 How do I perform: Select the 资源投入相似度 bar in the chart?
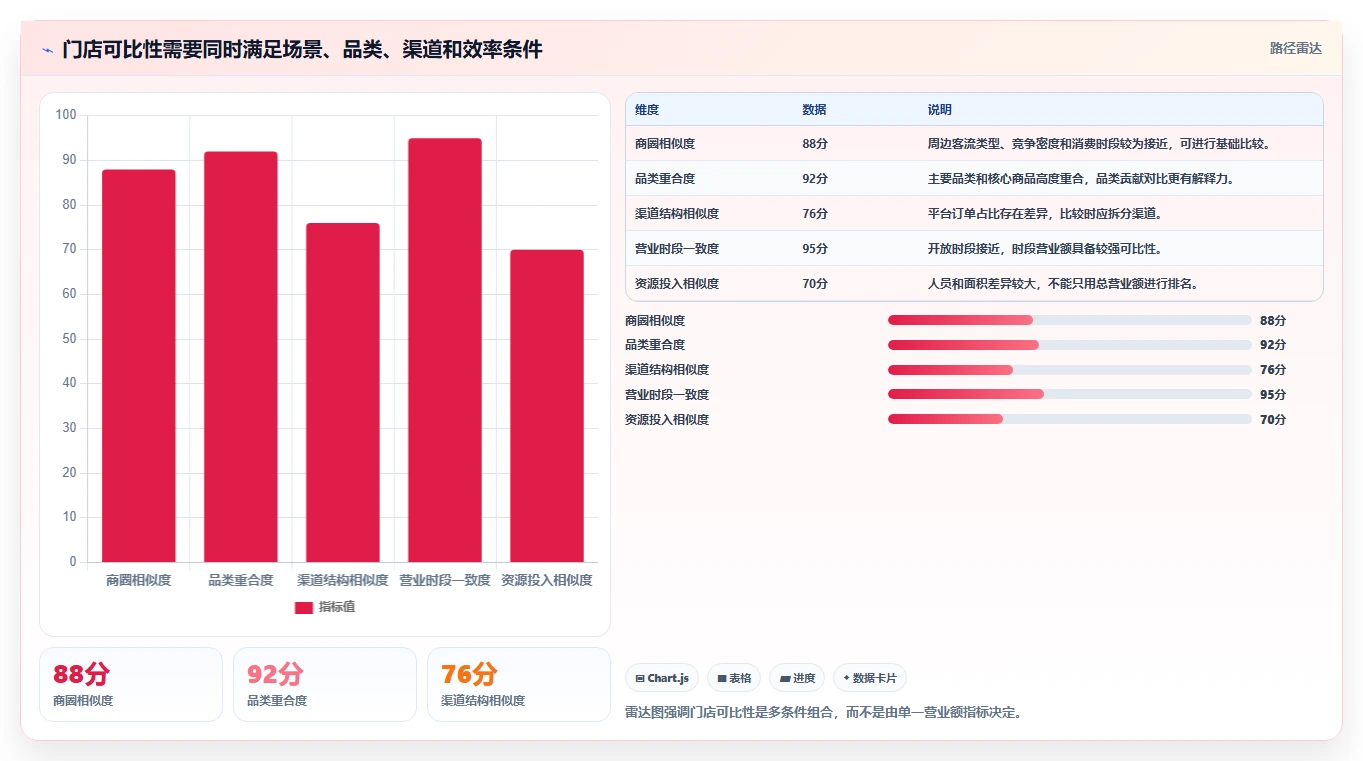tap(547, 406)
